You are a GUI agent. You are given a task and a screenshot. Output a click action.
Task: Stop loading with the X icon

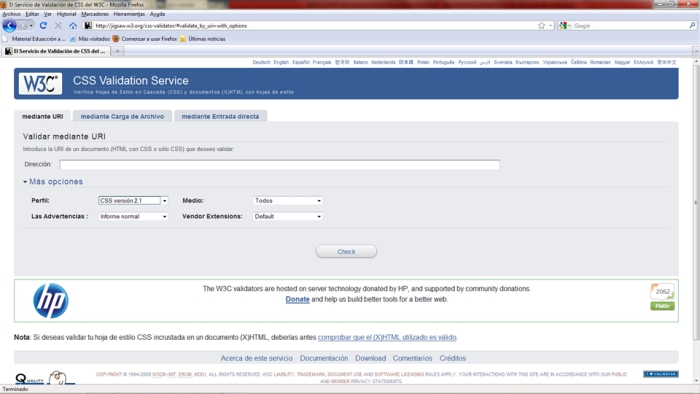click(x=58, y=26)
